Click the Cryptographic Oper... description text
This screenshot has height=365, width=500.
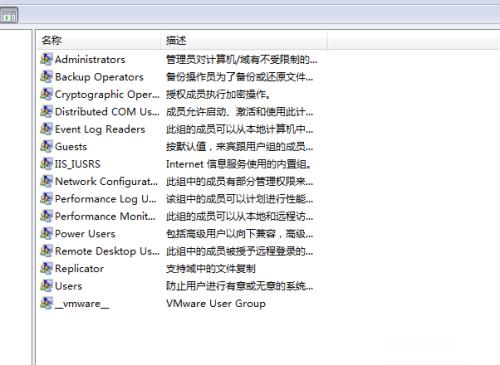(218, 95)
